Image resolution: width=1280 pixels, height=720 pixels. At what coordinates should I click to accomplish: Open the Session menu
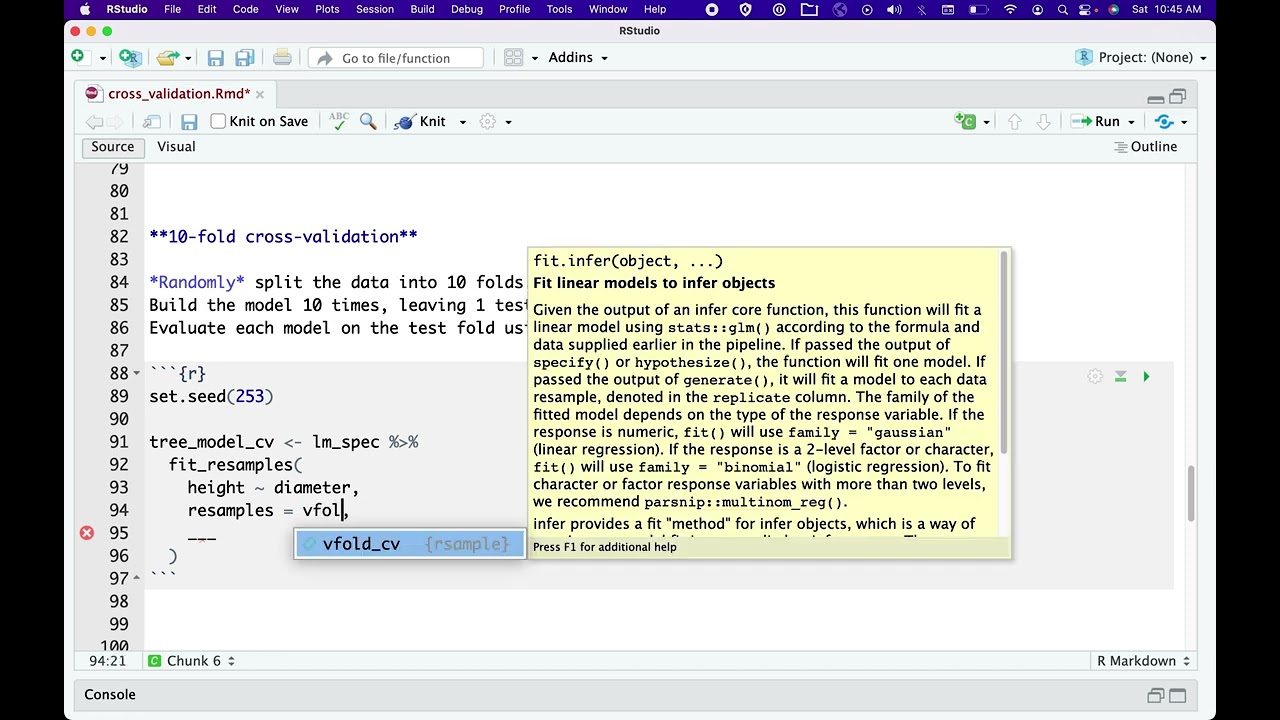[x=375, y=9]
